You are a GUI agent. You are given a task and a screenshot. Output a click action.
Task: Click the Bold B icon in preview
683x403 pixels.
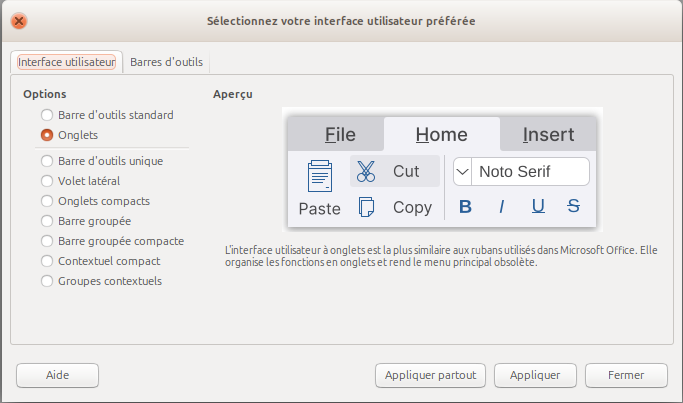coord(464,207)
